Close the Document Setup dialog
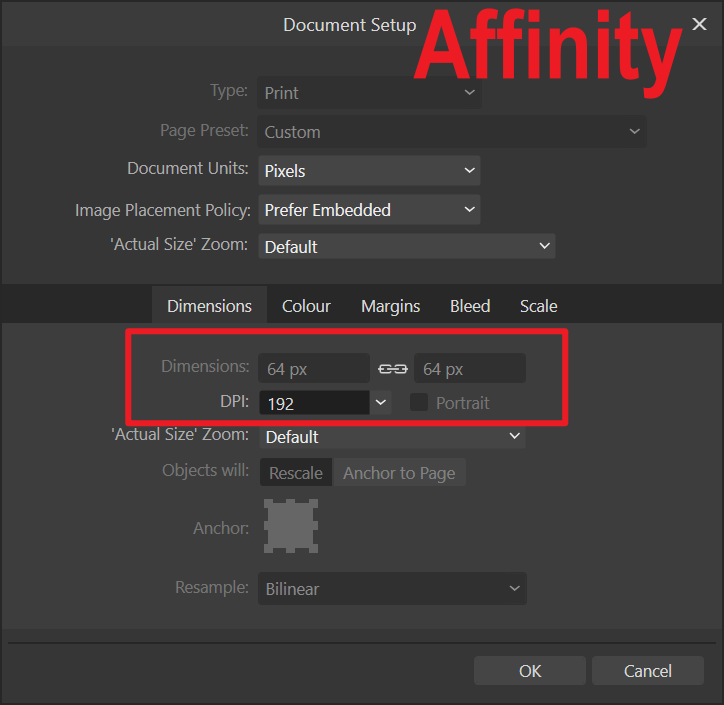The height and width of the screenshot is (705, 724). [x=699, y=24]
